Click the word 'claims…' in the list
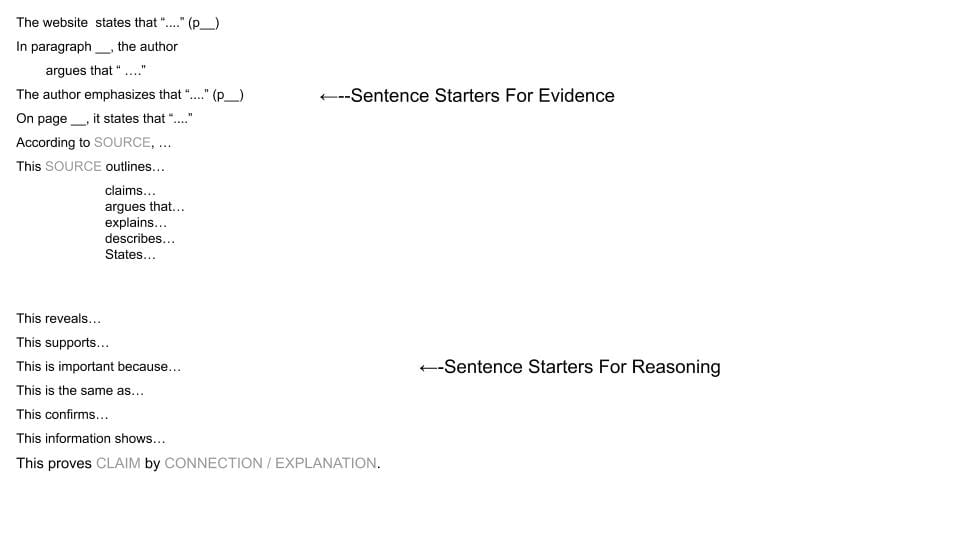The width and height of the screenshot is (960, 540). (x=130, y=190)
